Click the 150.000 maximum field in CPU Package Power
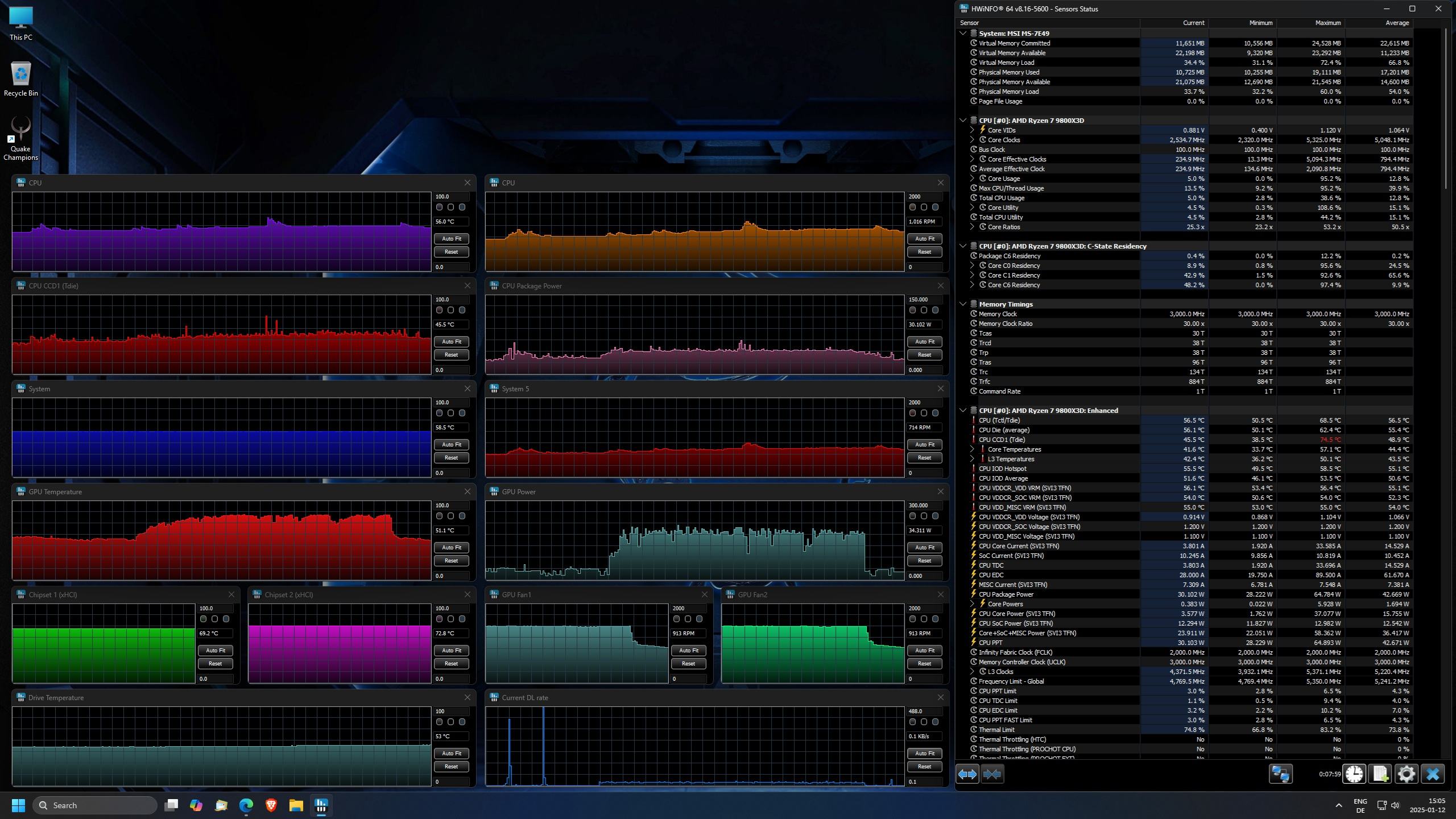The image size is (1456, 819). [924, 299]
